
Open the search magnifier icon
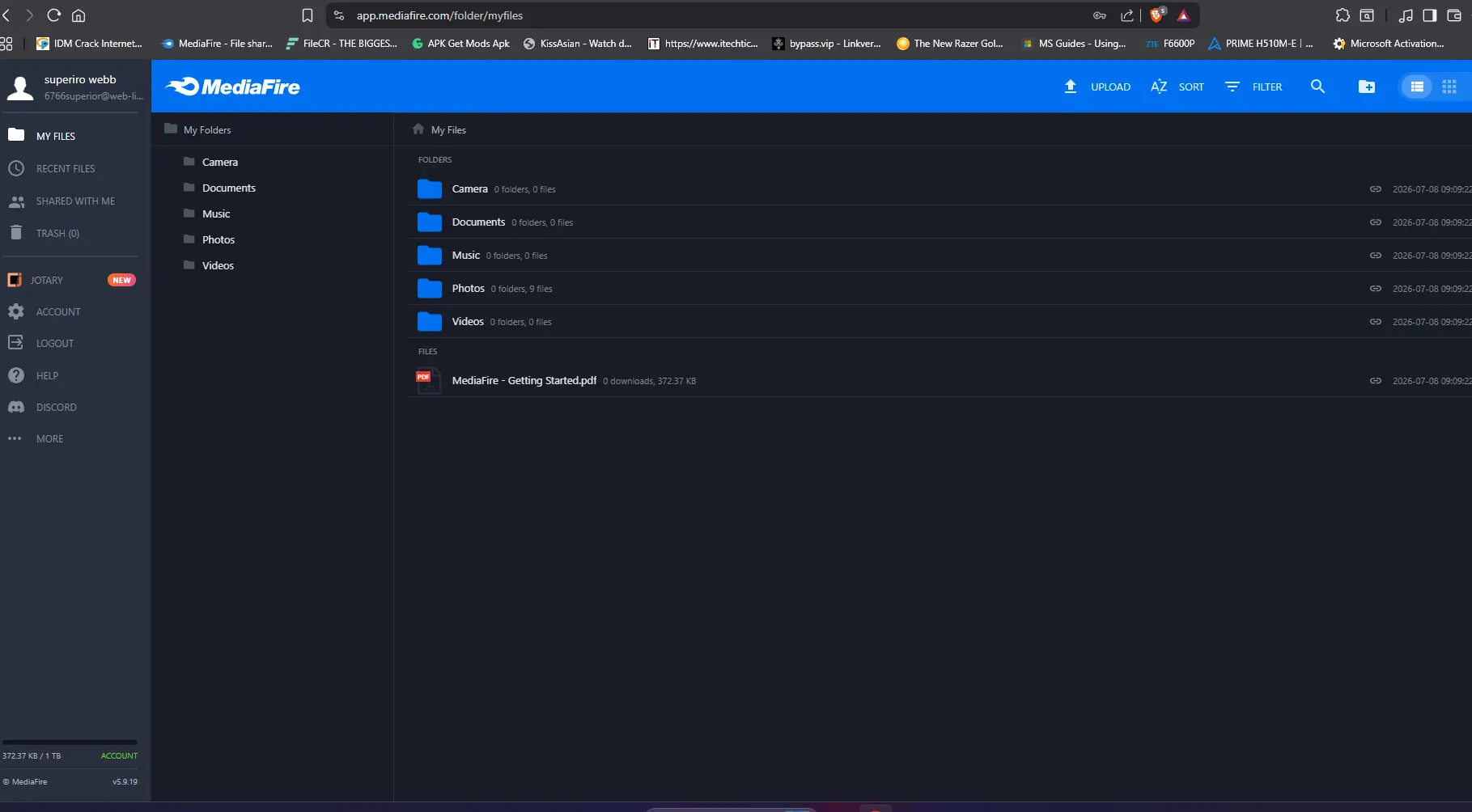[x=1317, y=87]
